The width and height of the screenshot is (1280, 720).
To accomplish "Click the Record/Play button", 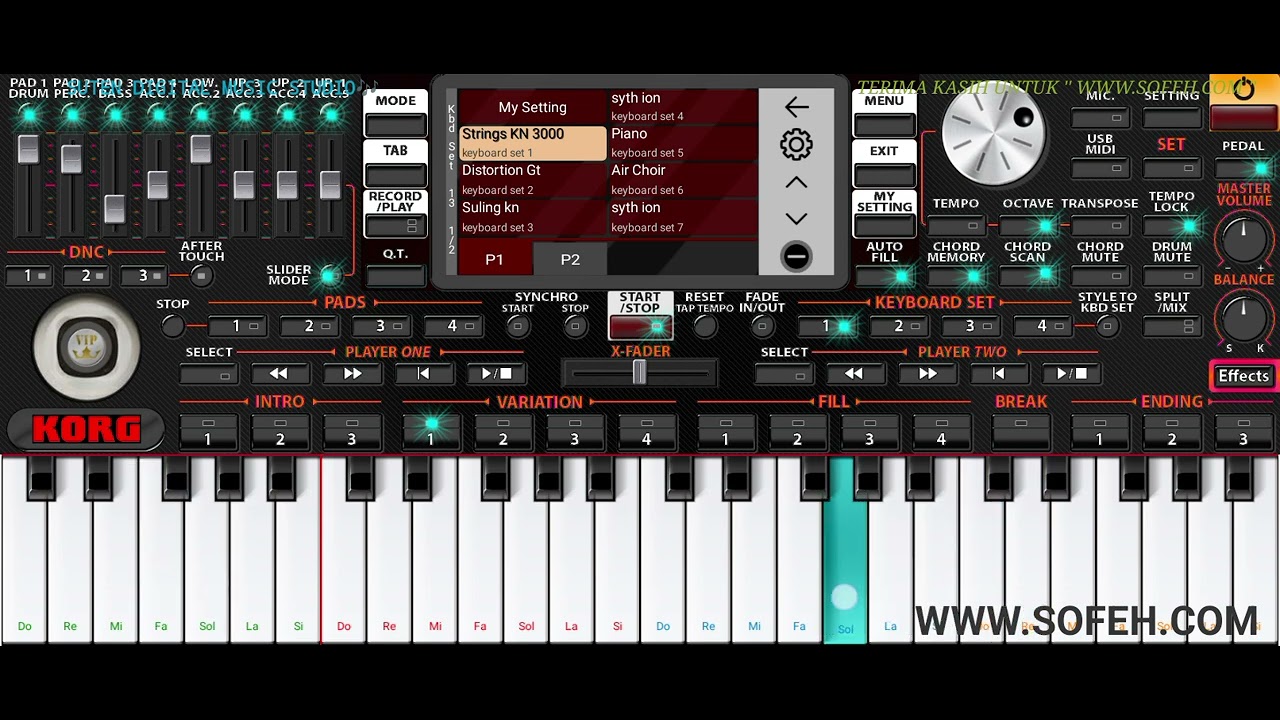I will pyautogui.click(x=396, y=214).
